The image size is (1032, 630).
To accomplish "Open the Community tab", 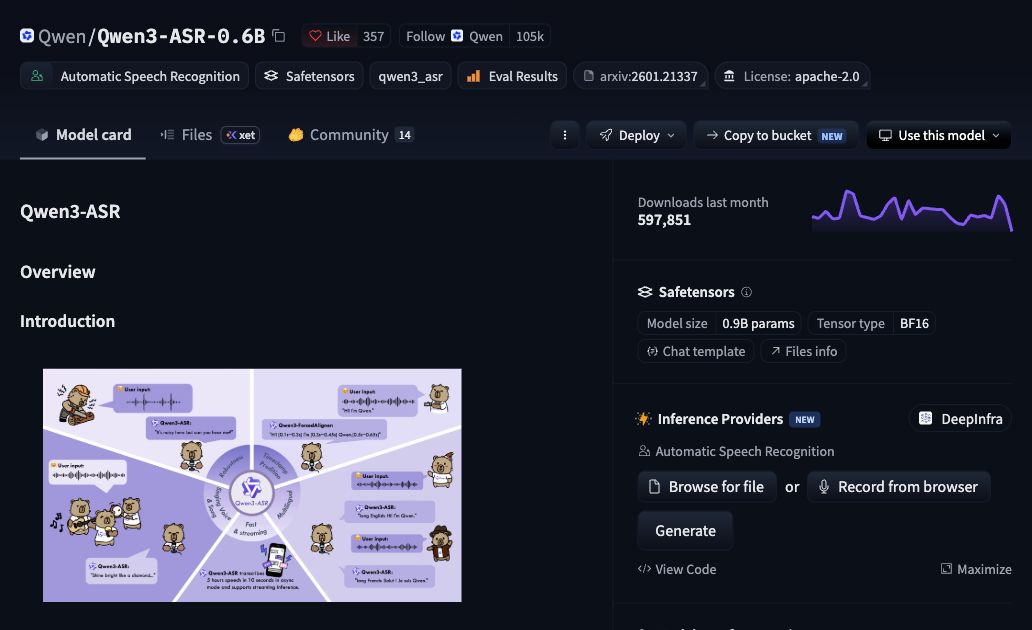I will click(x=350, y=135).
